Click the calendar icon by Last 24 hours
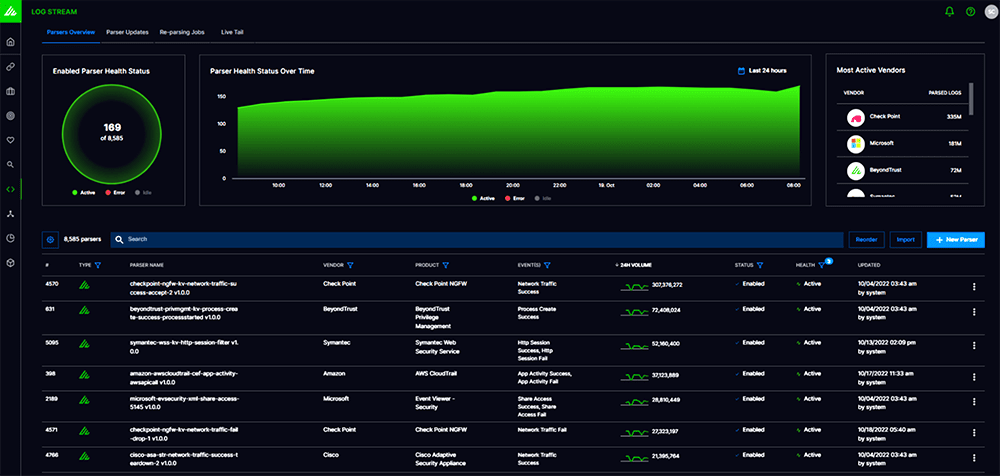The height and width of the screenshot is (476, 1000). tap(741, 71)
